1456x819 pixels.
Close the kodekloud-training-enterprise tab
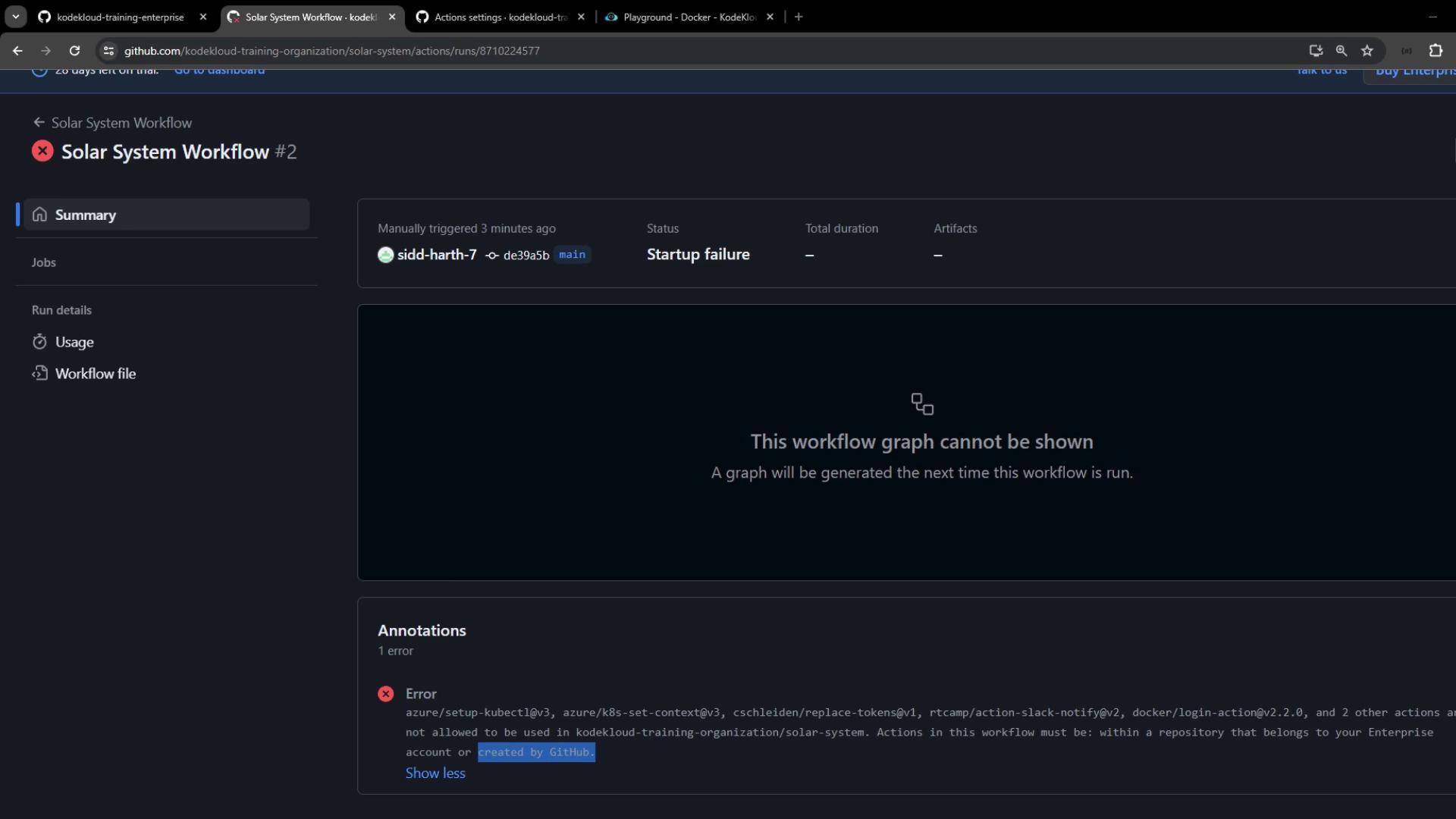(202, 17)
